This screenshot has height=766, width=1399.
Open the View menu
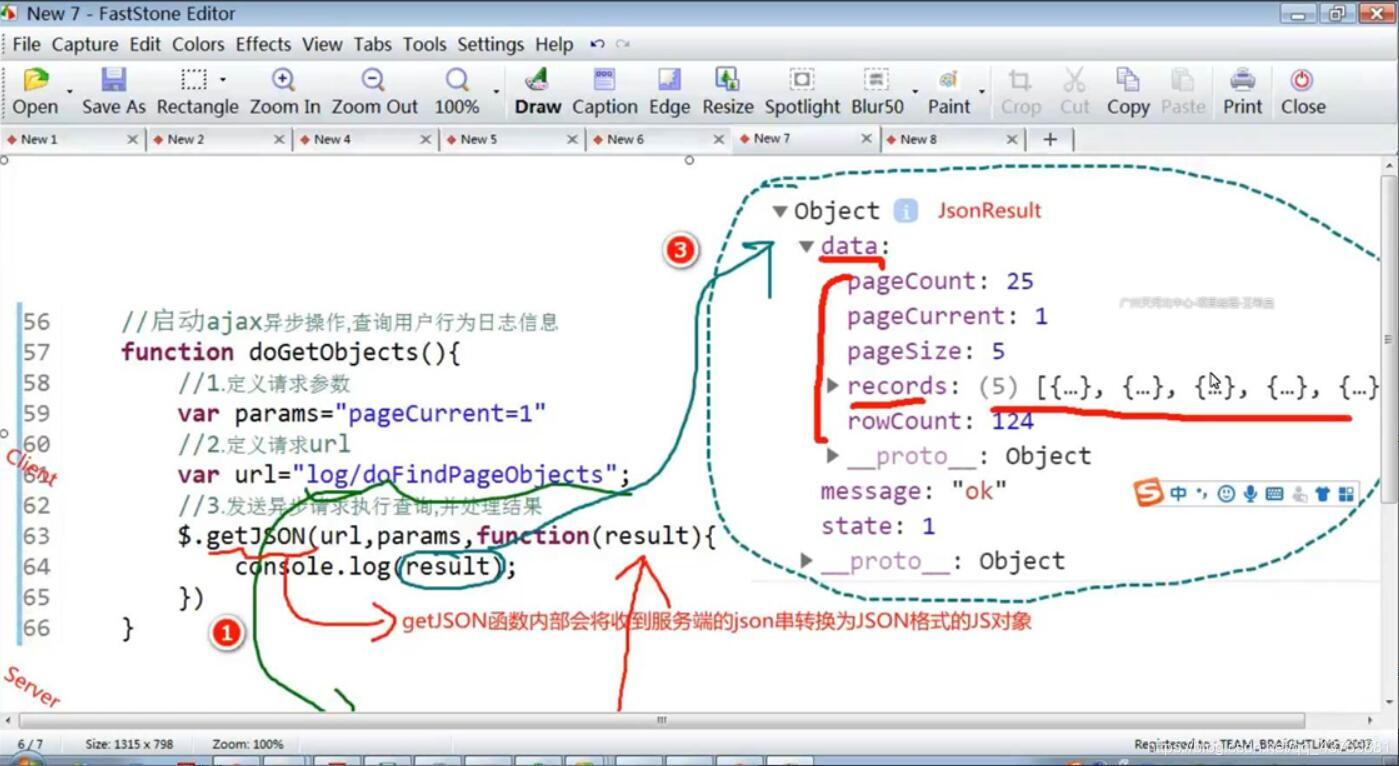(322, 44)
